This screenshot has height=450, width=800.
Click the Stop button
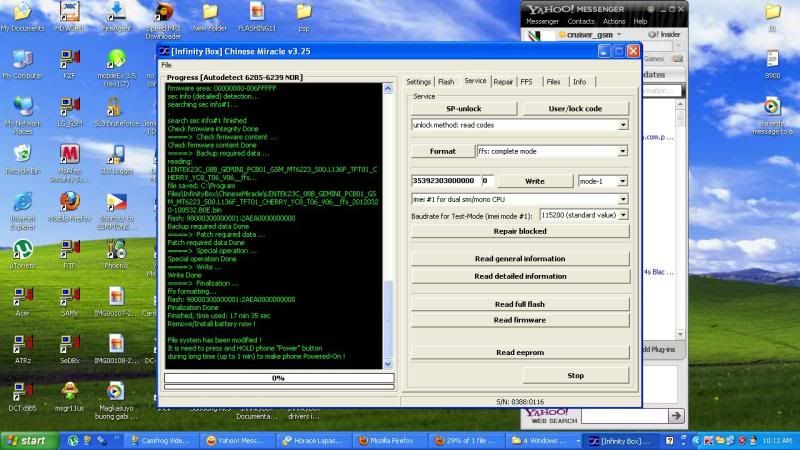(x=576, y=376)
